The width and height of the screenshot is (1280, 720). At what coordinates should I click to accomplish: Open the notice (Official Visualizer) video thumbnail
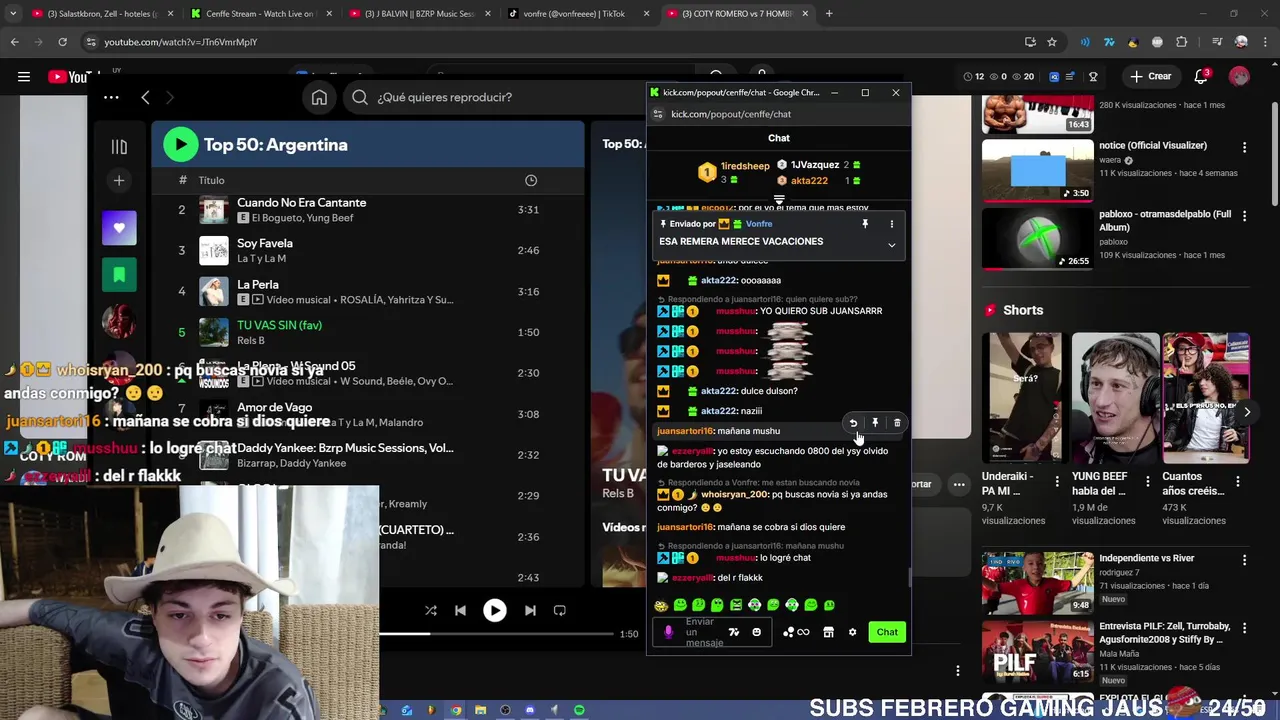pyautogui.click(x=1037, y=170)
